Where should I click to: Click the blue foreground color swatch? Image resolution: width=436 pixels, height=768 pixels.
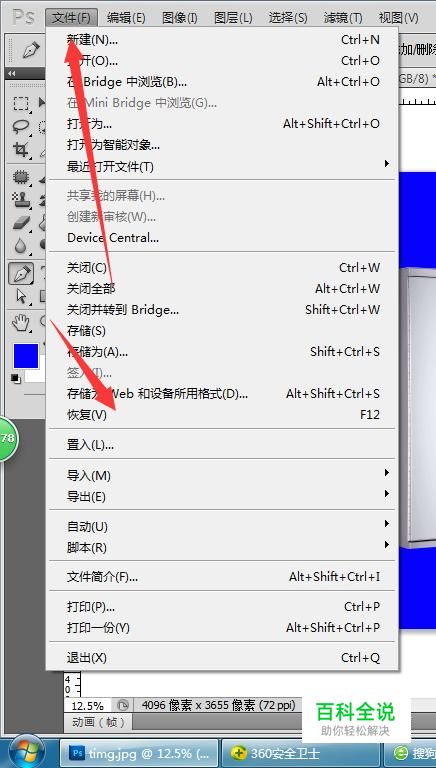coord(26,356)
